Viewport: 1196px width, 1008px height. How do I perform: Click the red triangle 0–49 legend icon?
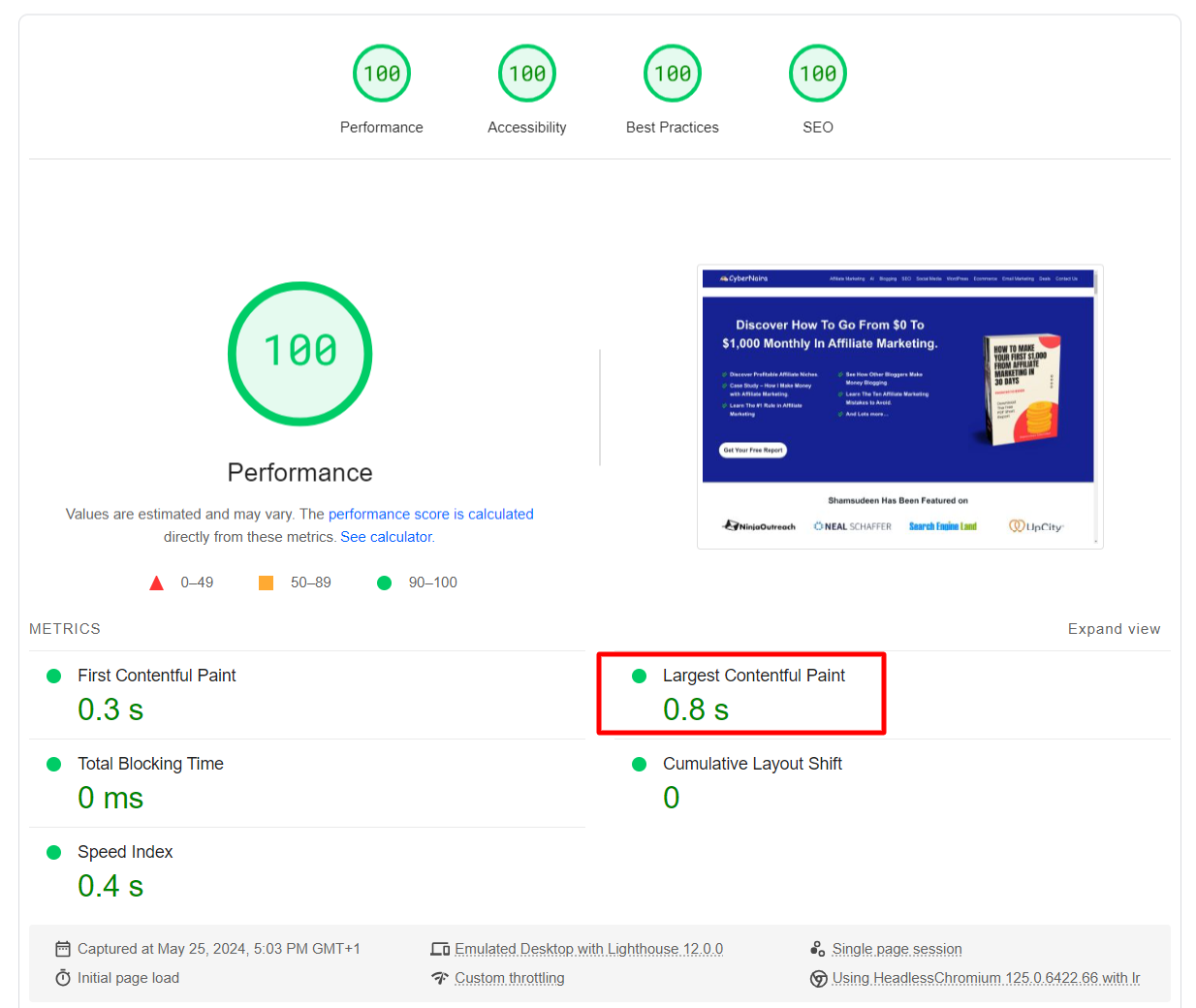tap(156, 583)
